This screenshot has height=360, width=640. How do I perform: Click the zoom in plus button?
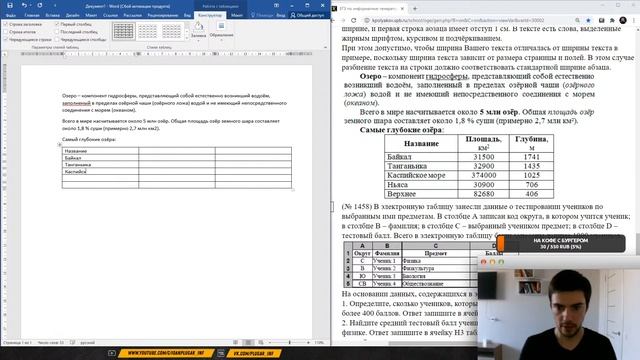coord(309,342)
